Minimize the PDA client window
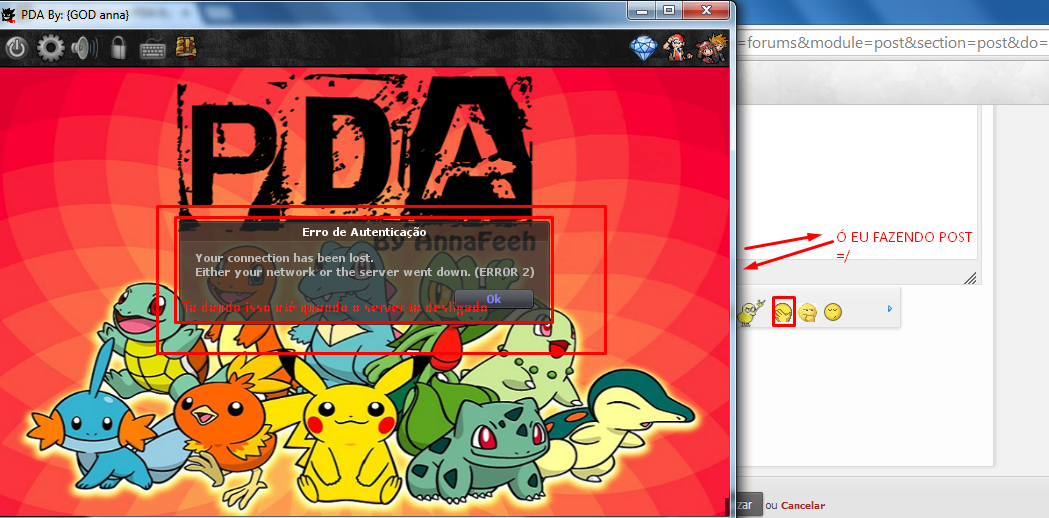The width and height of the screenshot is (1049, 518). click(643, 10)
